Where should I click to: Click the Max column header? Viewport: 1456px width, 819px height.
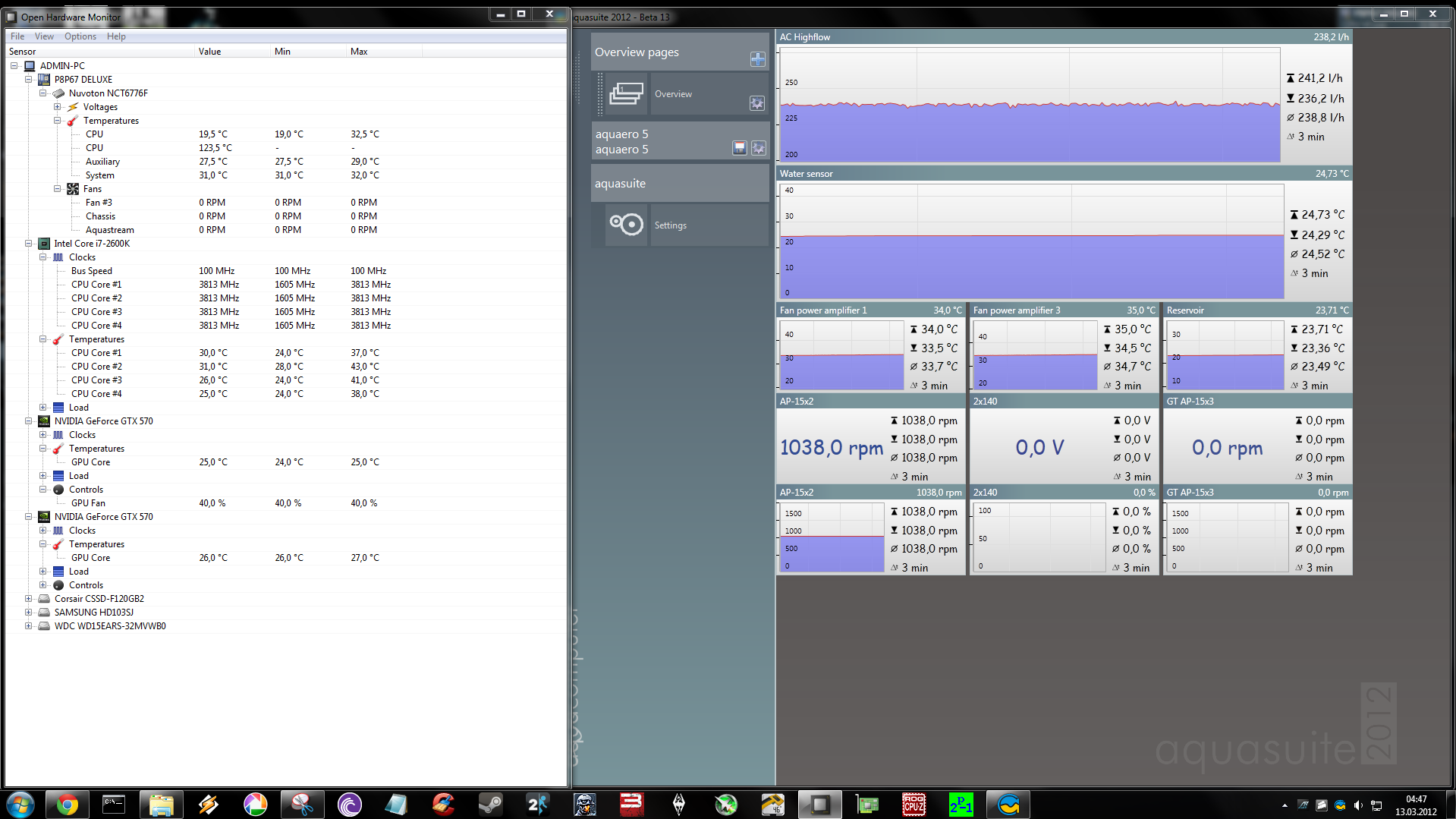tap(385, 52)
